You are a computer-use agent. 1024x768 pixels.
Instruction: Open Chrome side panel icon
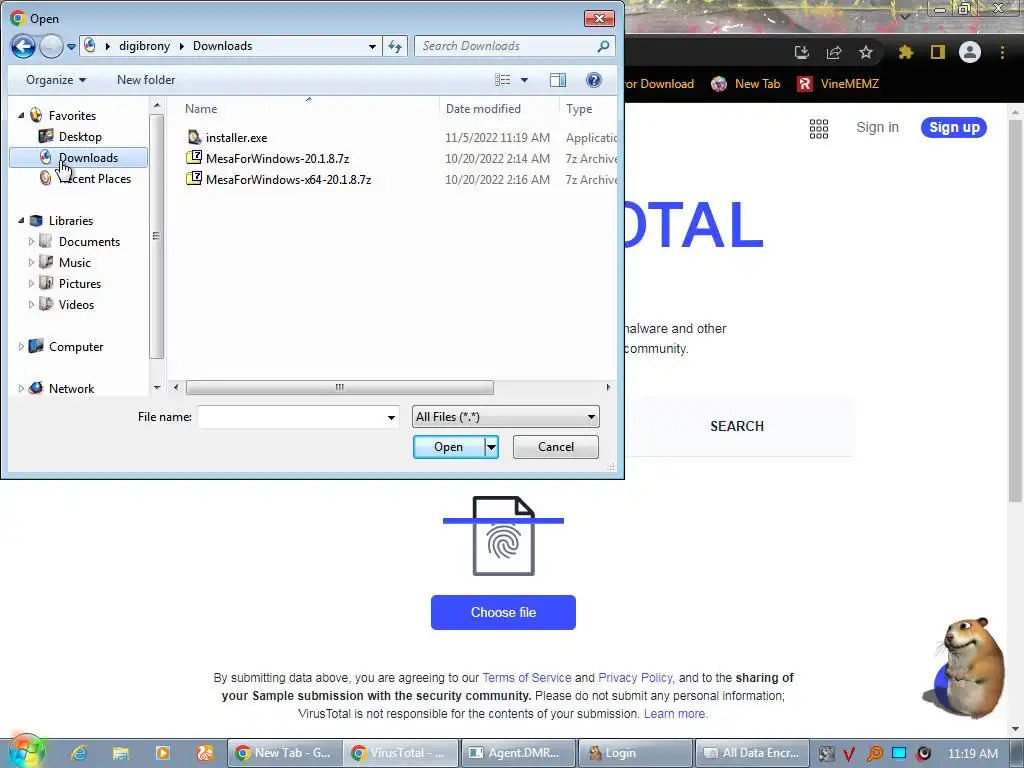[x=938, y=52]
